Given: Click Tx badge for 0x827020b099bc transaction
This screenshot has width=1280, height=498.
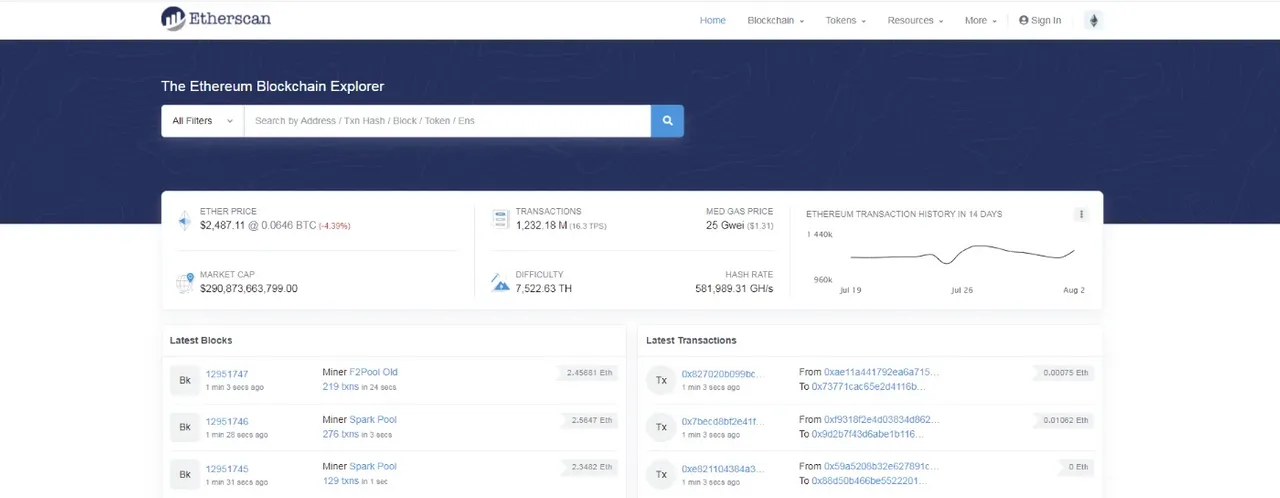Looking at the screenshot, I should (x=661, y=380).
